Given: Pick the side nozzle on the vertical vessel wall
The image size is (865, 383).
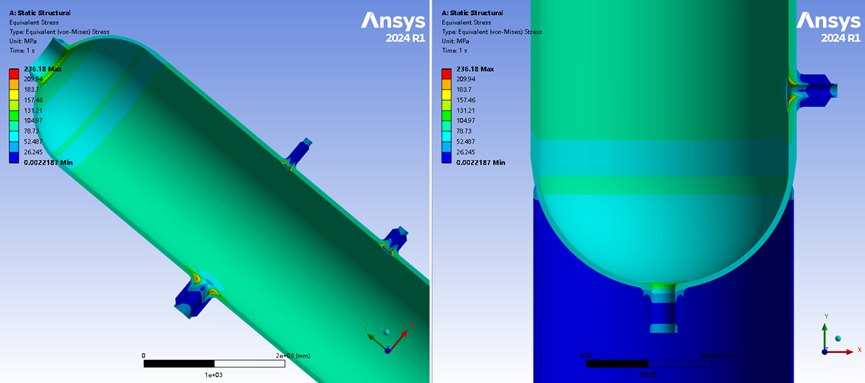Looking at the screenshot, I should click(813, 89).
